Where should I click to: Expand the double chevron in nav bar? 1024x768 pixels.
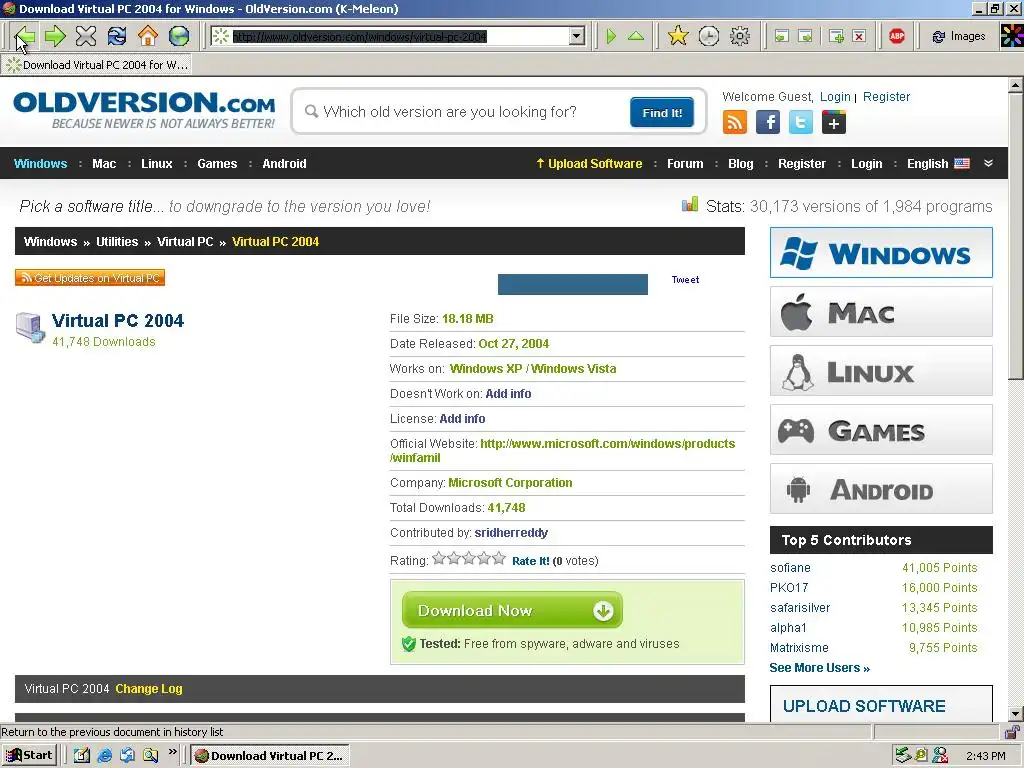988,163
